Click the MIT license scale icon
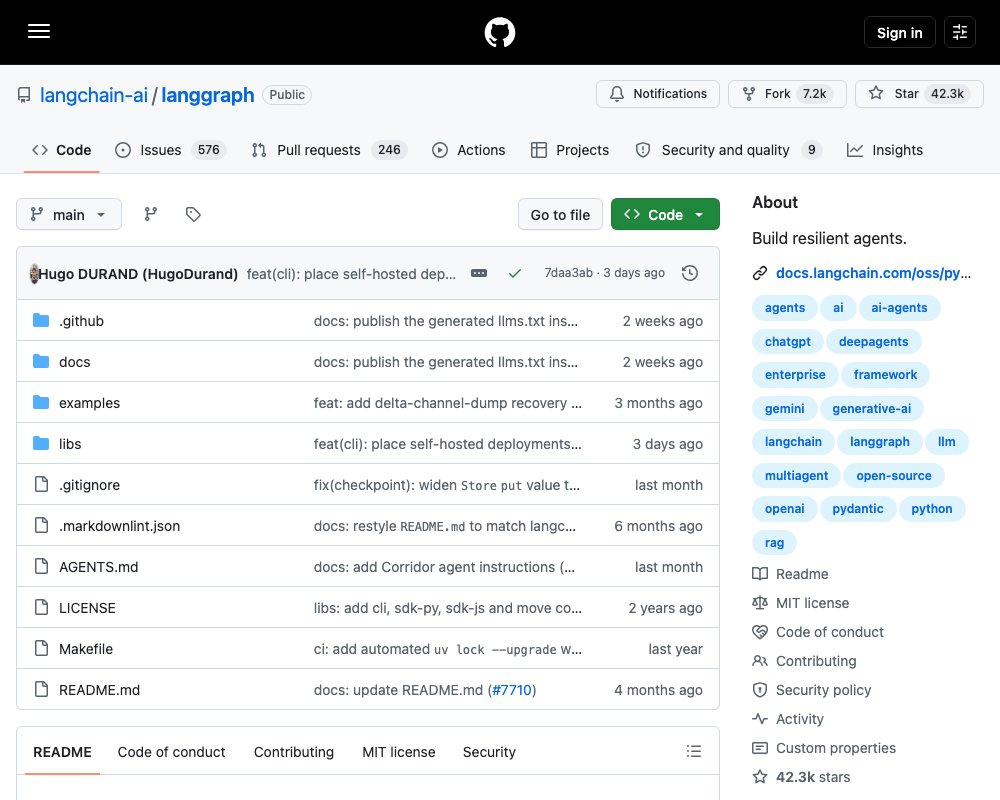This screenshot has width=1000, height=800. pyautogui.click(x=760, y=602)
